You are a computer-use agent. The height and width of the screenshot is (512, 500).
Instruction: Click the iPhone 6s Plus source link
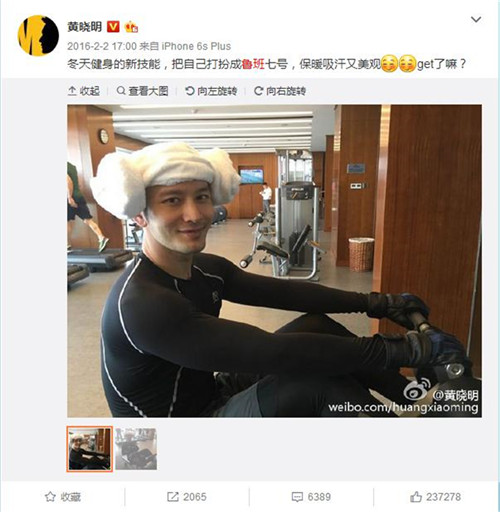[x=196, y=46]
